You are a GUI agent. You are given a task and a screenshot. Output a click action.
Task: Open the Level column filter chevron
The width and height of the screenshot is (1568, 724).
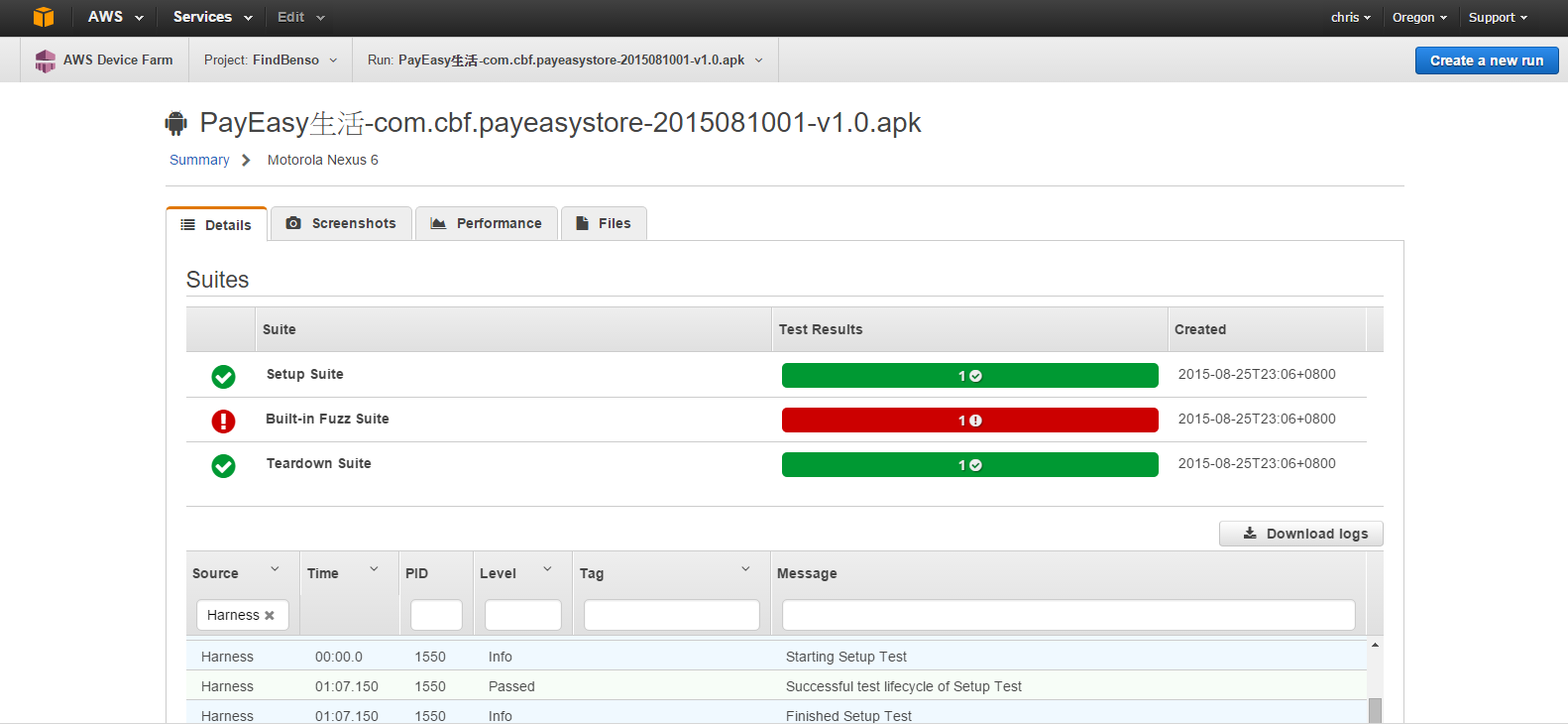click(x=547, y=569)
